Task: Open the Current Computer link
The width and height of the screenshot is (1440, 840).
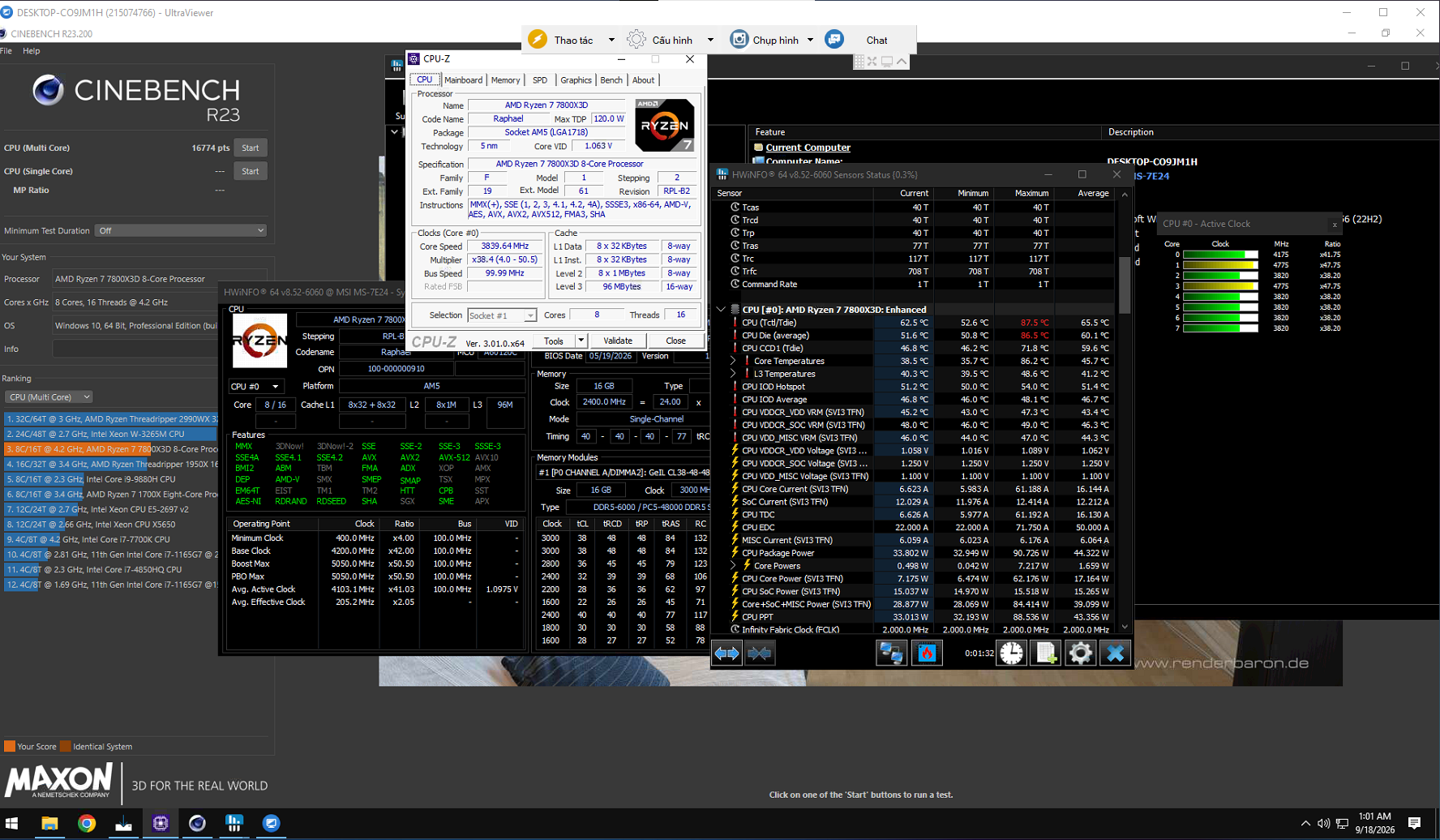Action: 808,148
